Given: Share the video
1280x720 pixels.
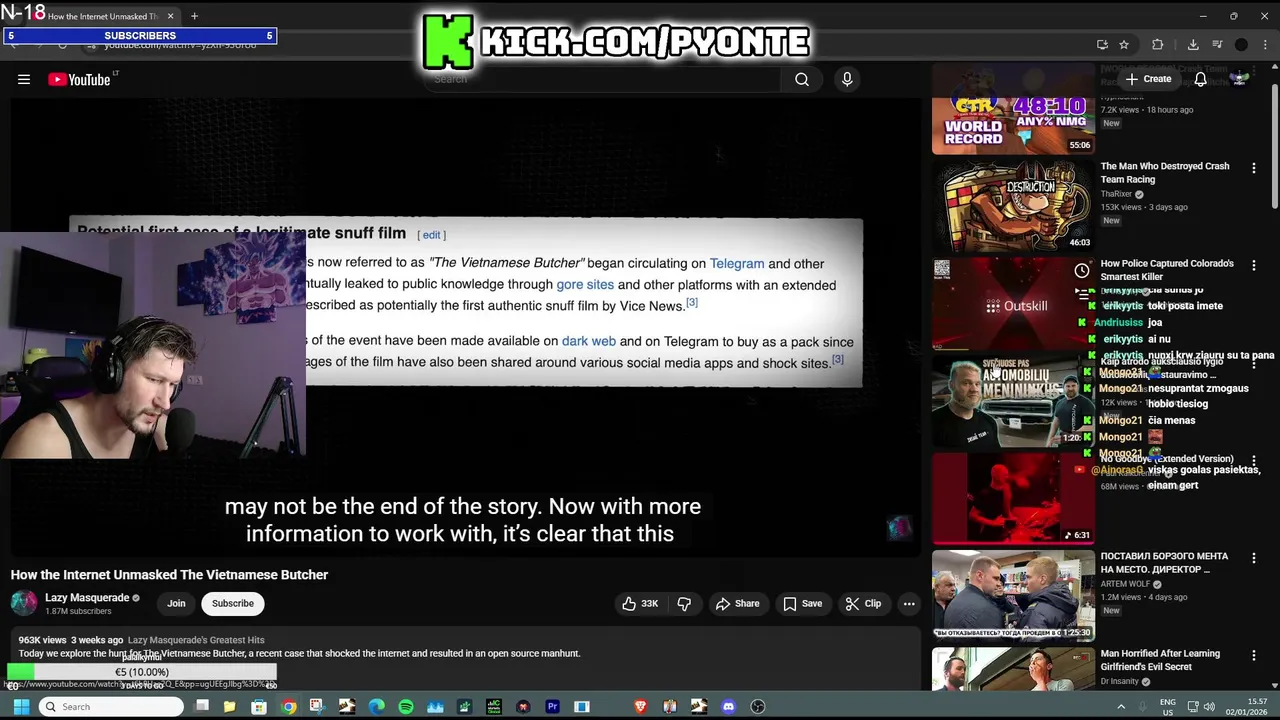Looking at the screenshot, I should 737,604.
